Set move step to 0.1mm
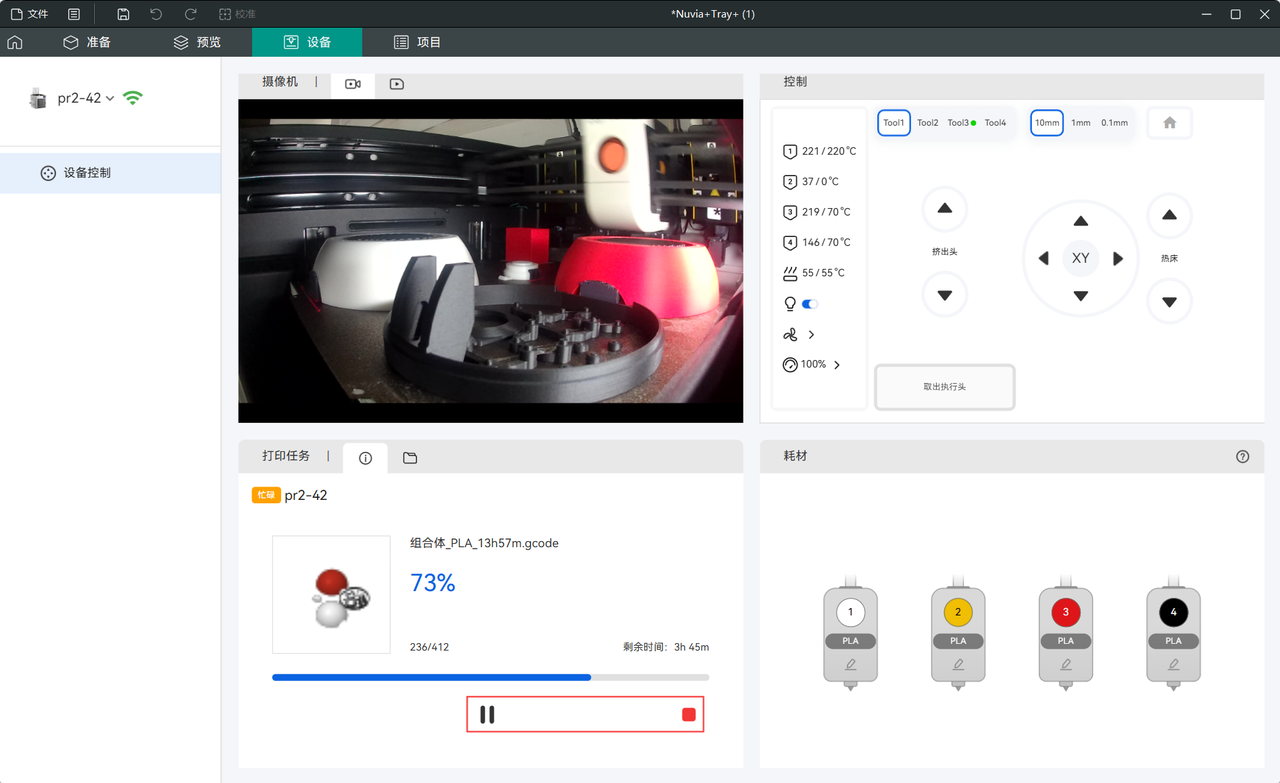Screen dimensions: 1280x783 coord(1114,123)
